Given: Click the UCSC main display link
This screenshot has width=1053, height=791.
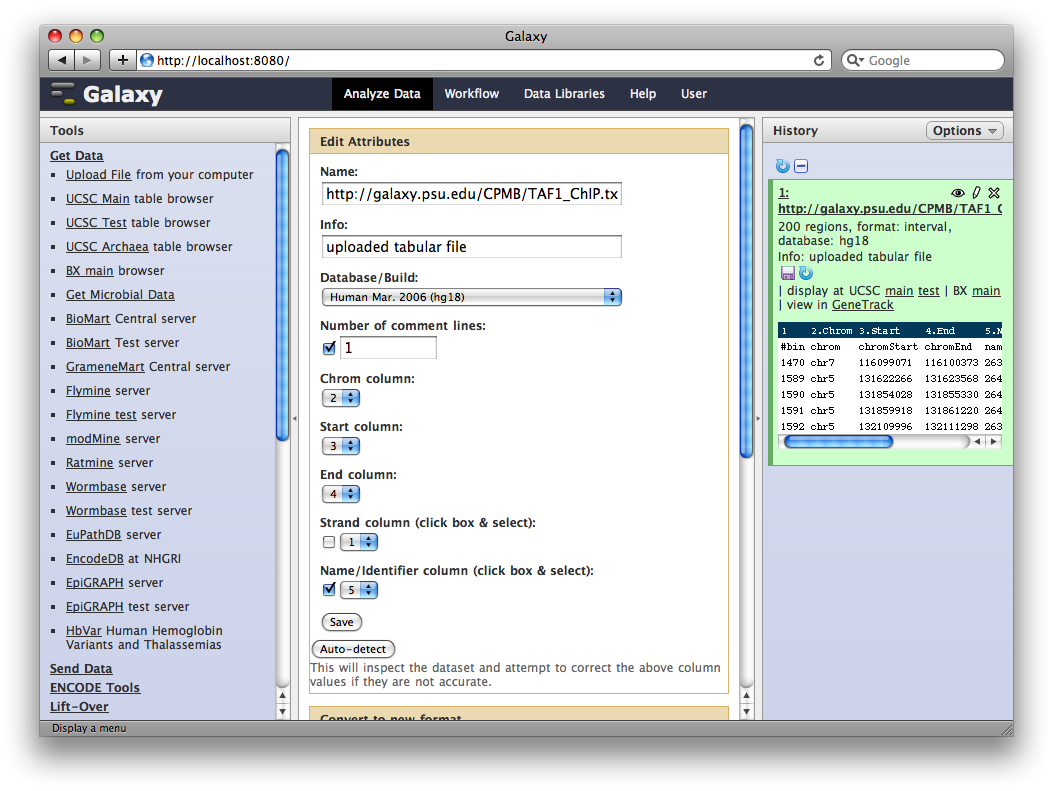Looking at the screenshot, I should 899,291.
